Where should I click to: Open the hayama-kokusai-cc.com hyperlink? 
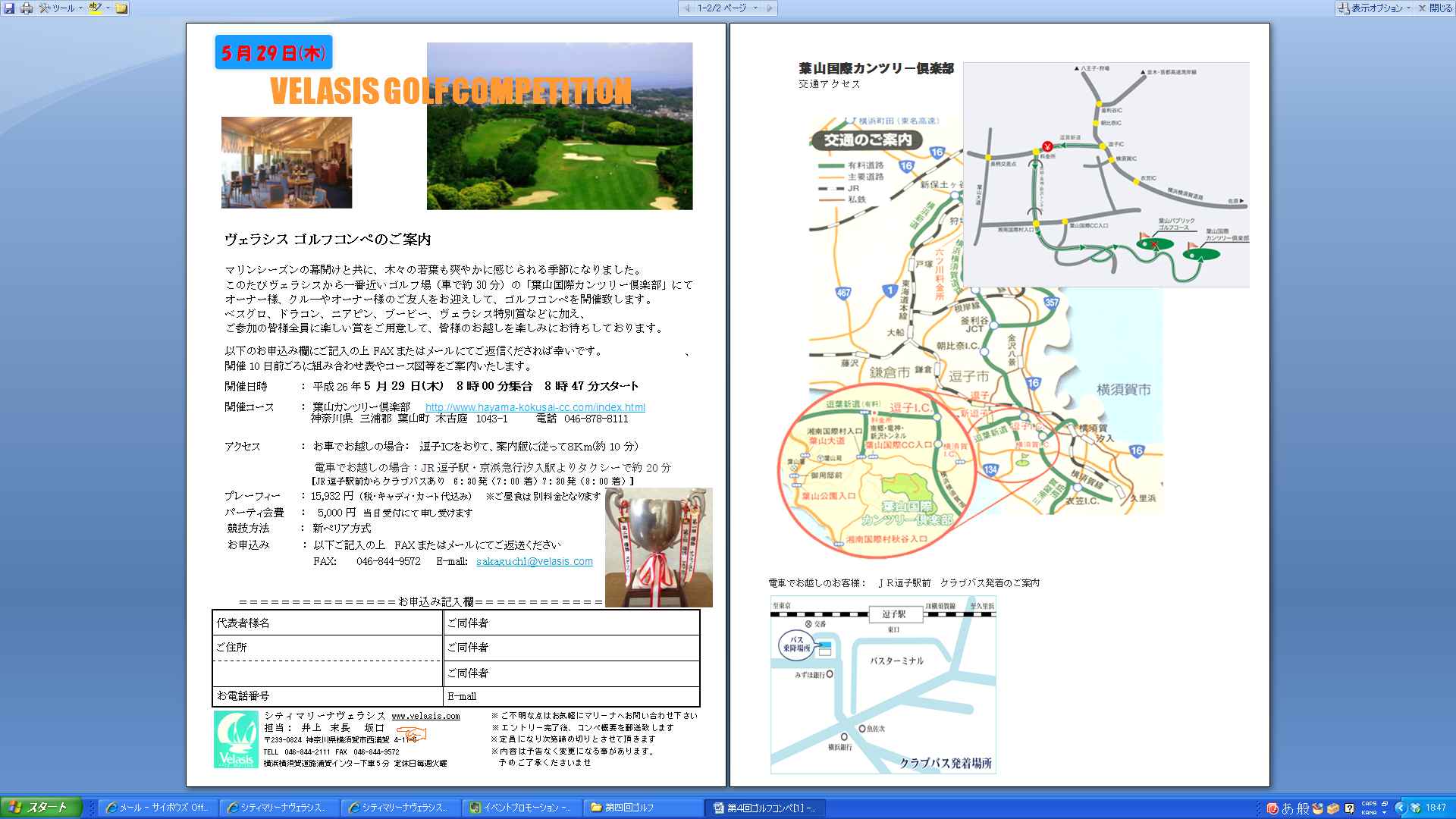point(535,407)
